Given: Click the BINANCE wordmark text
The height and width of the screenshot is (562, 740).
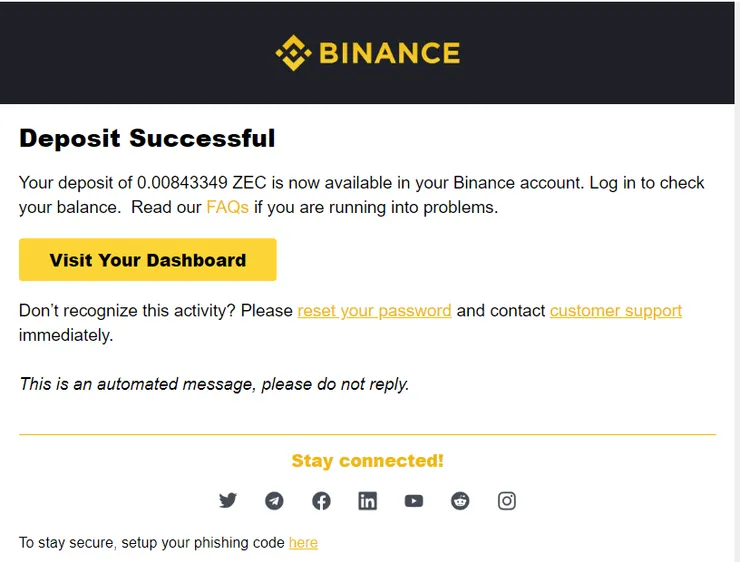Looking at the screenshot, I should (389, 53).
